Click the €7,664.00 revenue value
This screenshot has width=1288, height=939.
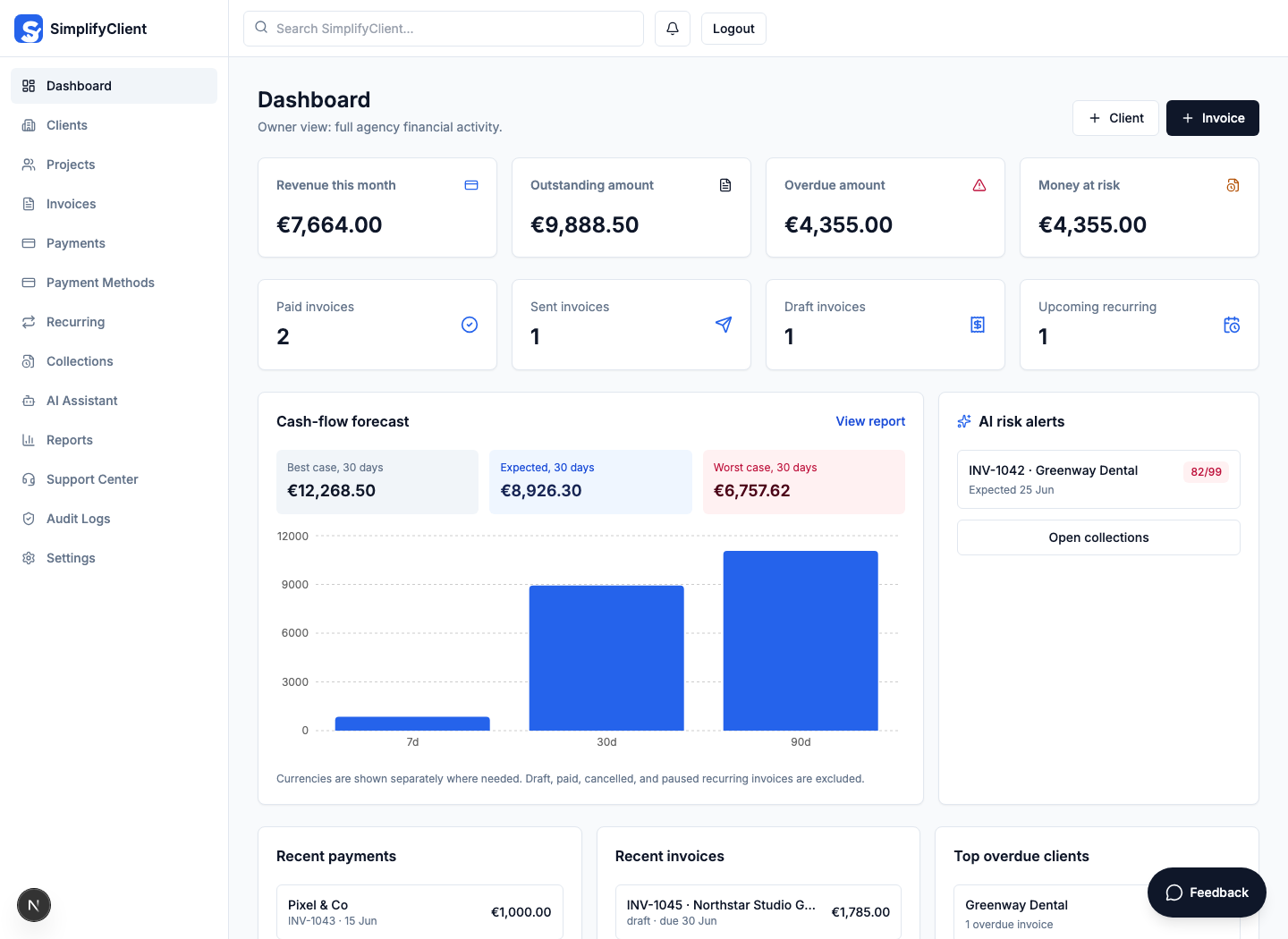tap(329, 224)
